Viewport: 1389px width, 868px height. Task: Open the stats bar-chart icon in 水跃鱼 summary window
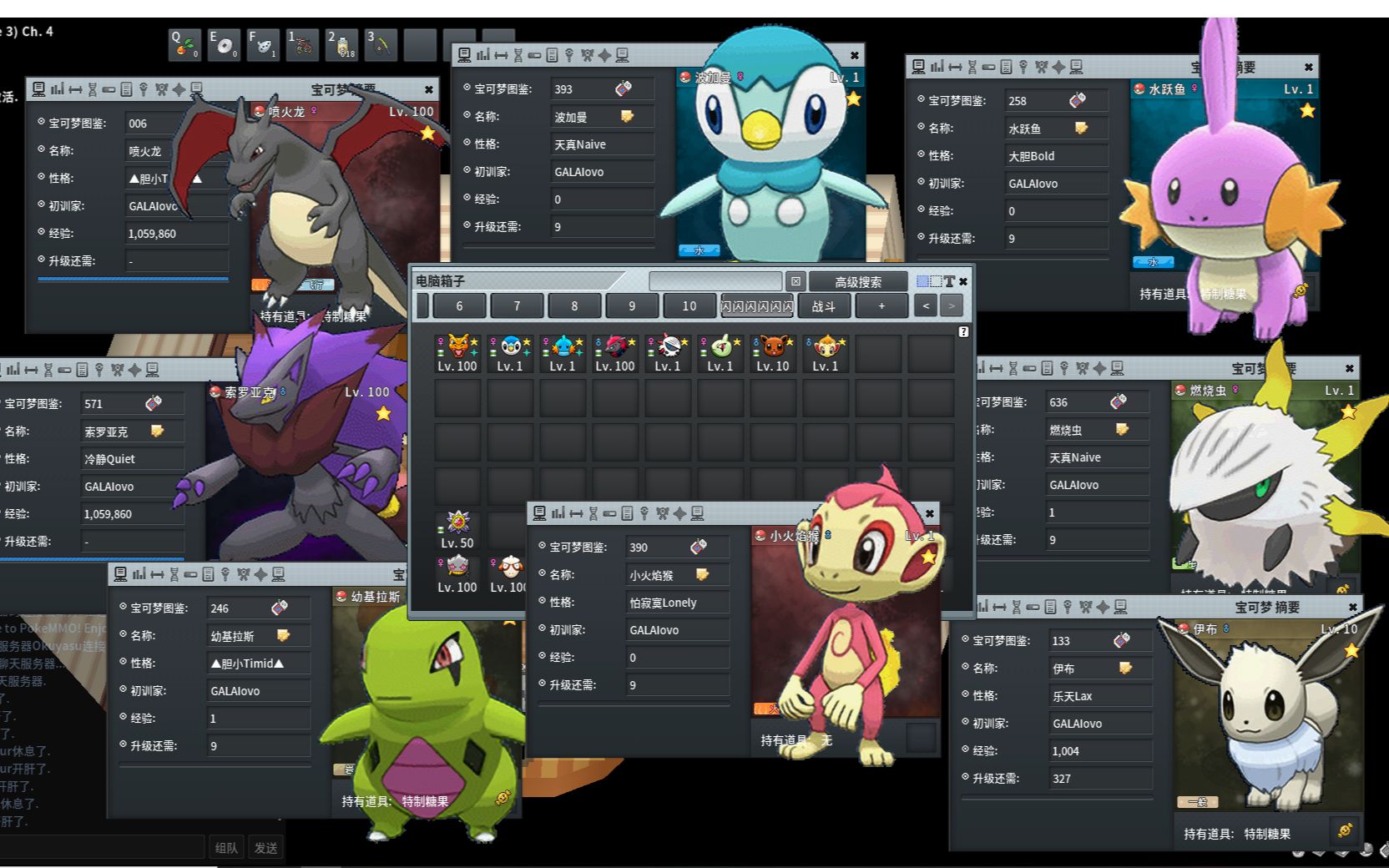[x=937, y=67]
